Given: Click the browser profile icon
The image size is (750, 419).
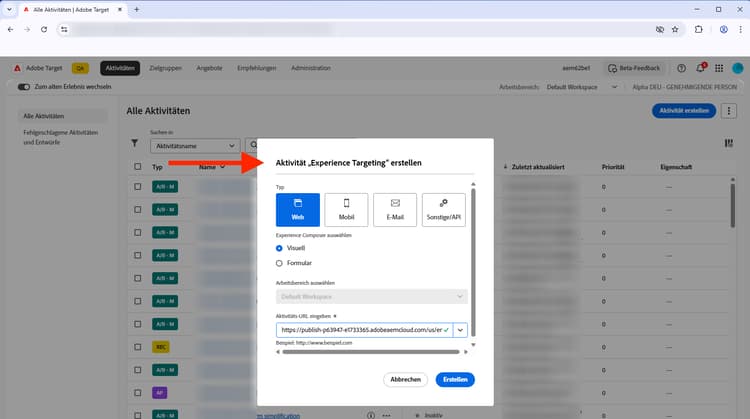Looking at the screenshot, I should tap(724, 30).
